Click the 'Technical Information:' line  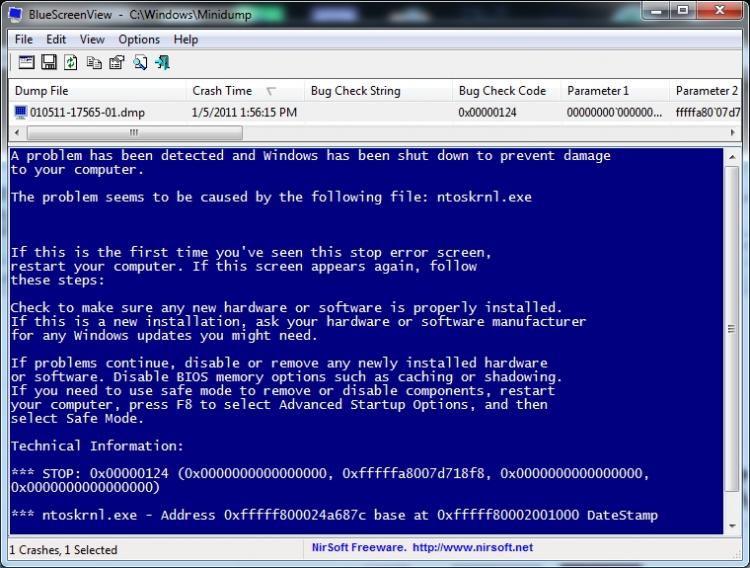click(97, 446)
